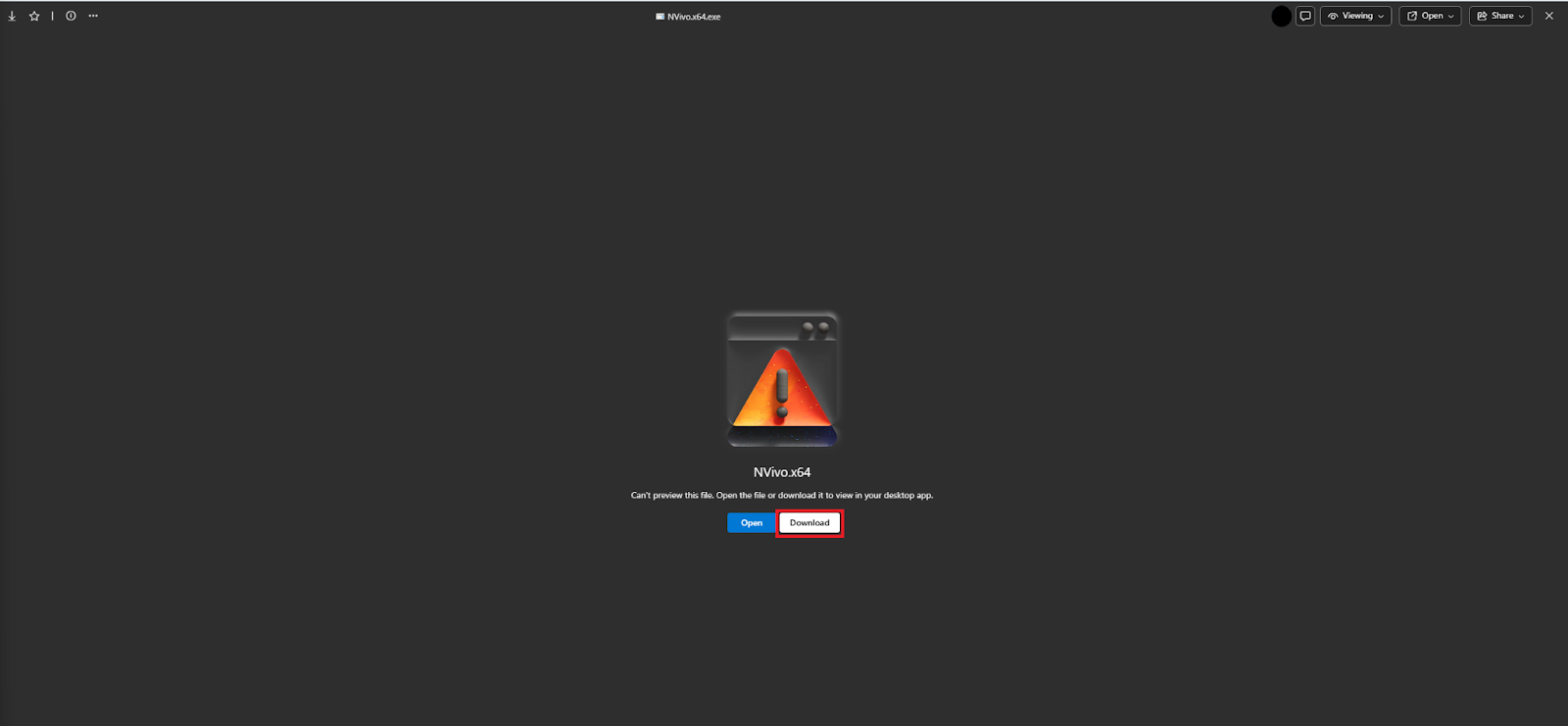This screenshot has height=726, width=1568.
Task: Close the file preview with X
Action: 1549,17
